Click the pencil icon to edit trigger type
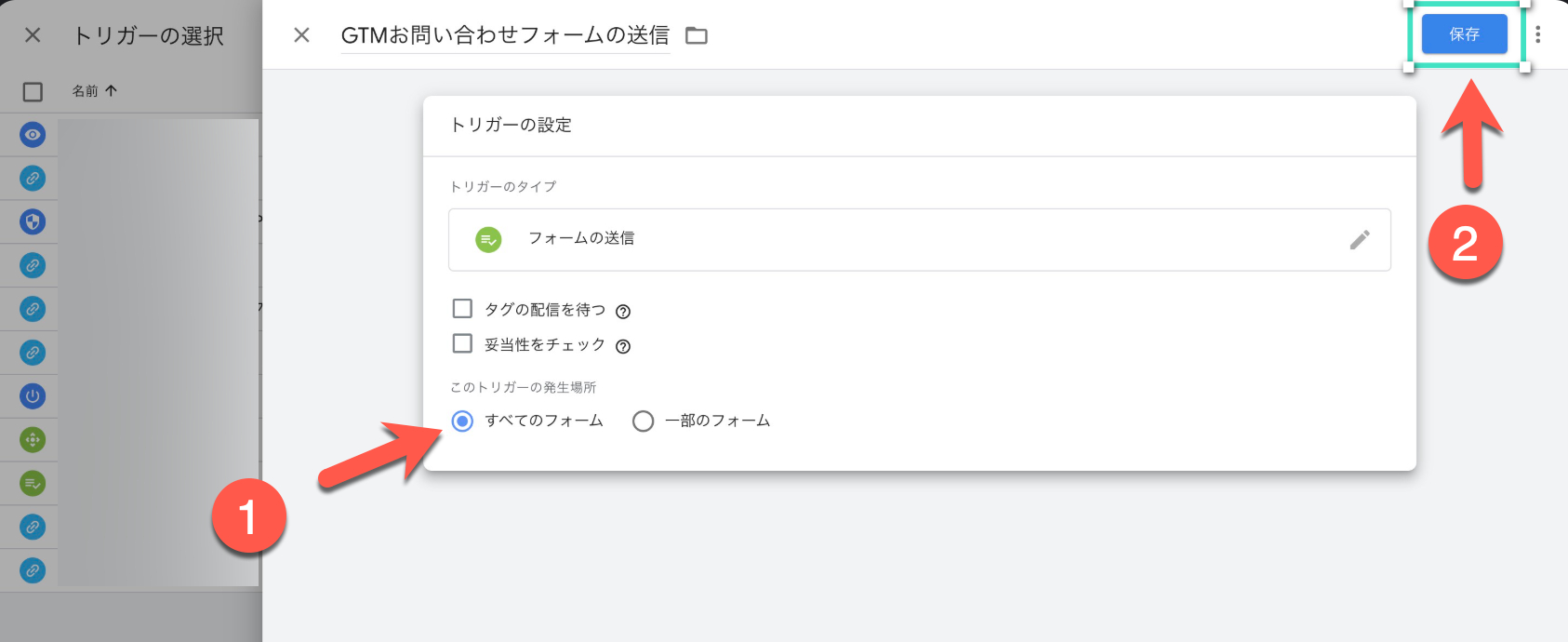The height and width of the screenshot is (642, 1568). (x=1359, y=240)
